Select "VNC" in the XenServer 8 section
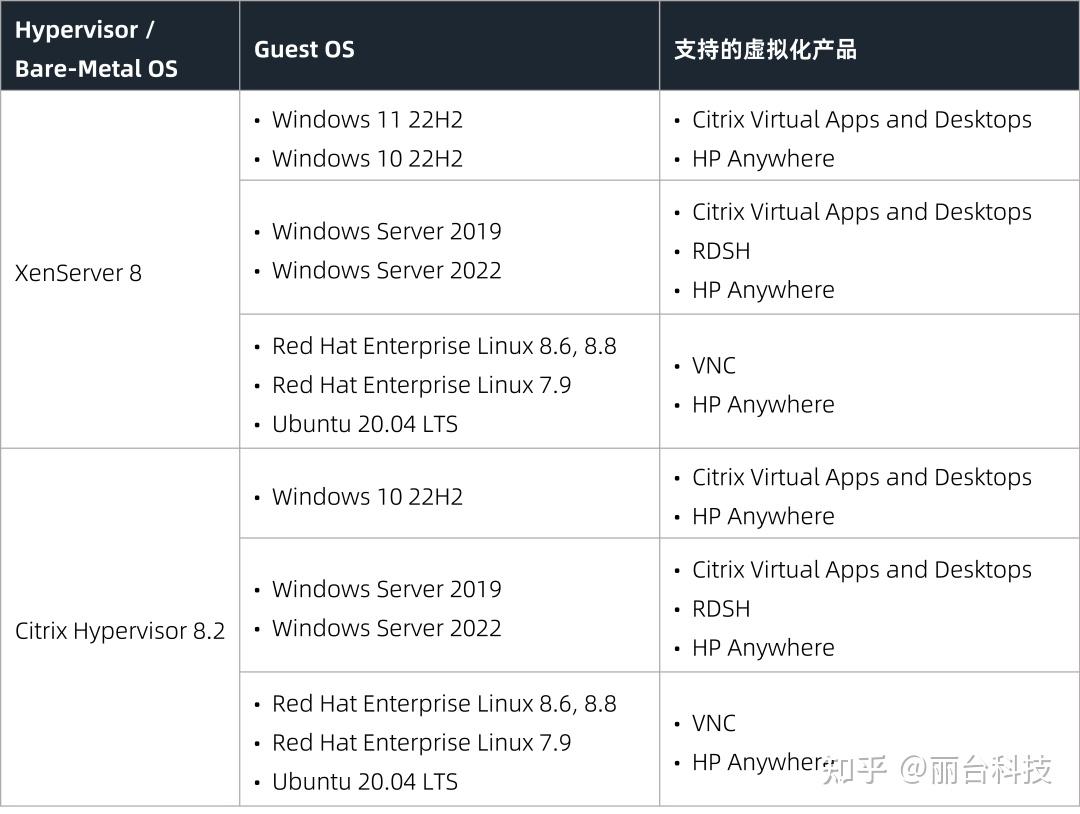The width and height of the screenshot is (1080, 814). coord(714,366)
